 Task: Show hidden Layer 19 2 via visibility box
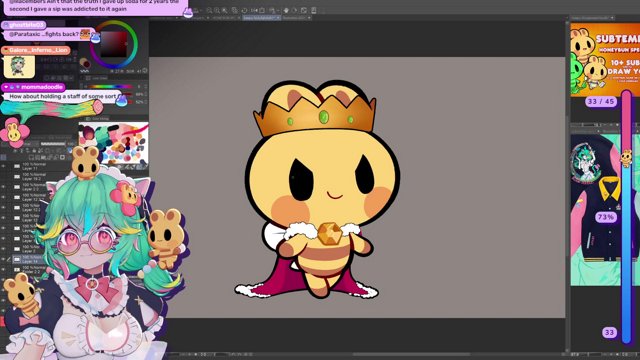(x=3, y=176)
